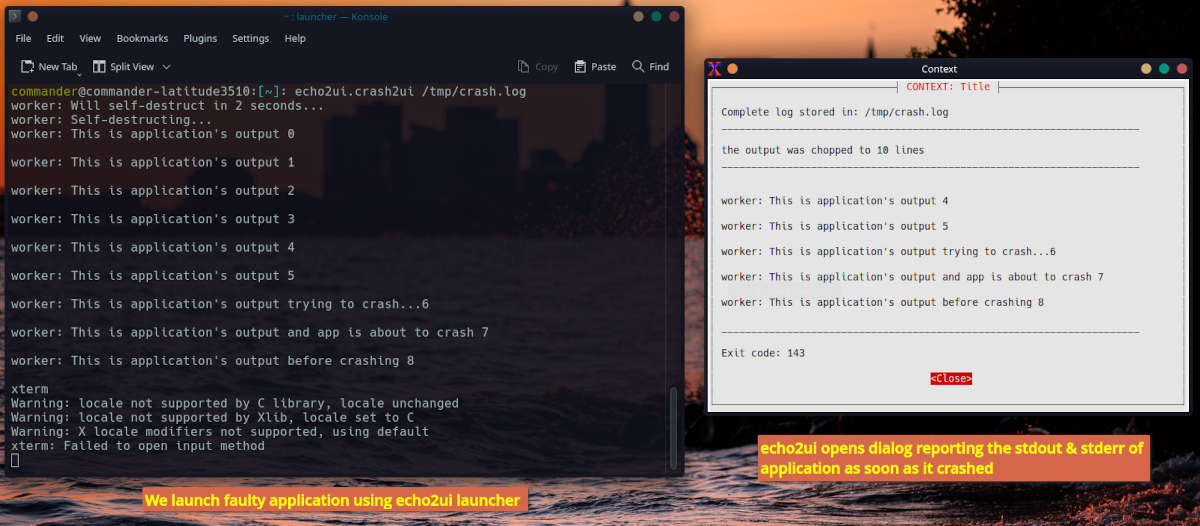
Task: Click the terminal cursor at the prompt
Action: click(x=15, y=460)
